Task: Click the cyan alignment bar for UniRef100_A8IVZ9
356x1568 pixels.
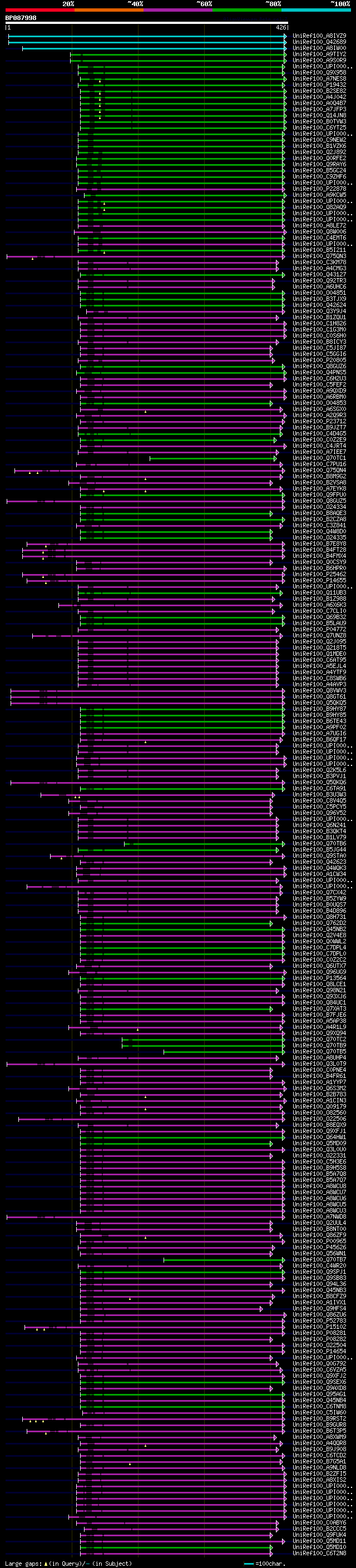Action: click(146, 36)
